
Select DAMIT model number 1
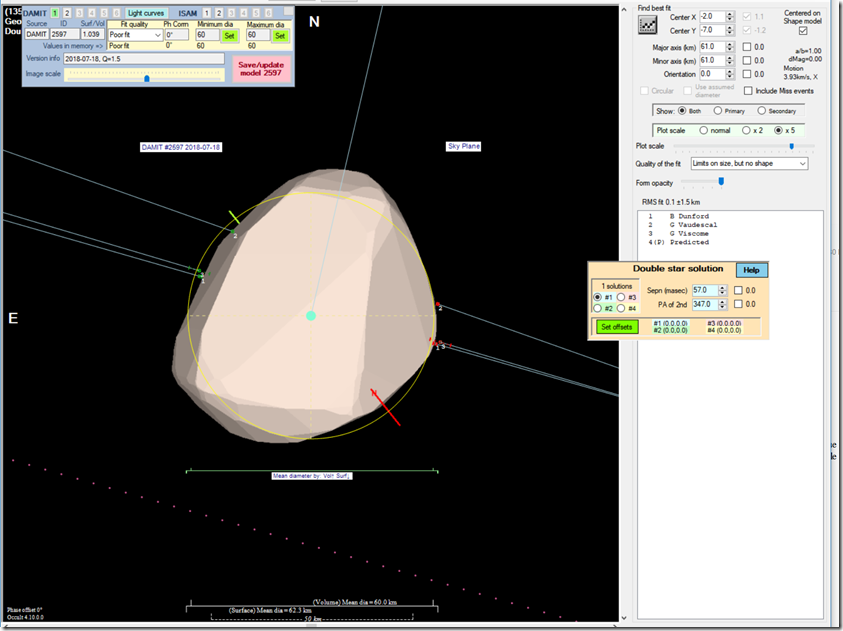(55, 12)
